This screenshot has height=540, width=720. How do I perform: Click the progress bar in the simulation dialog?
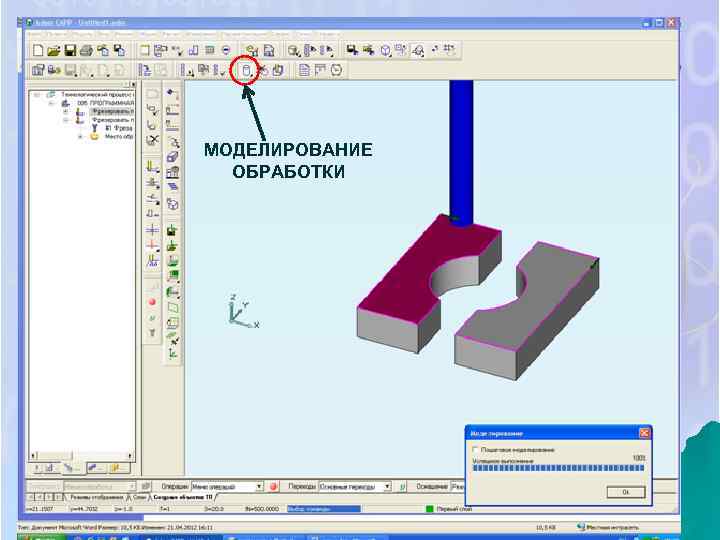[x=558, y=468]
